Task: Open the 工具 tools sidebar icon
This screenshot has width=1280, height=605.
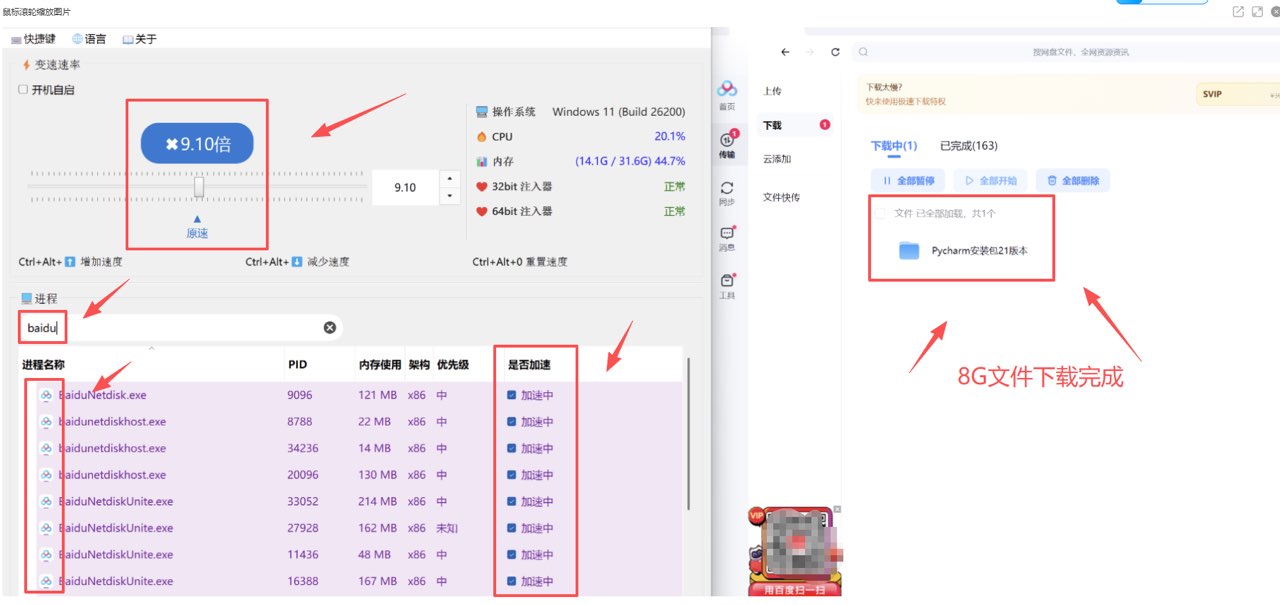Action: click(727, 283)
